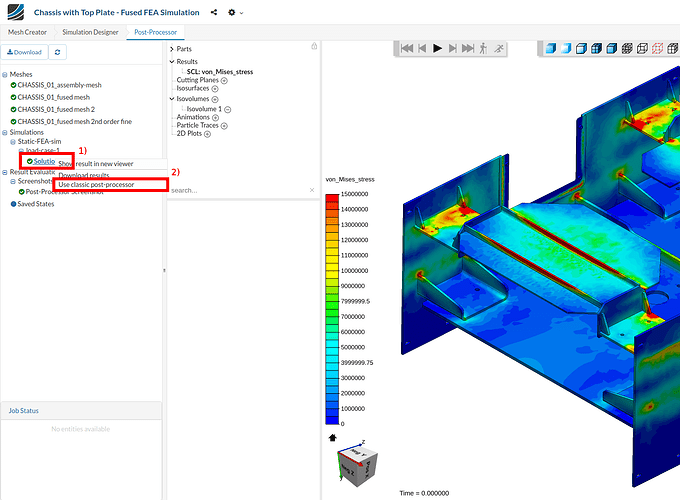Select the second light blue cube render mode
This screenshot has height=500, width=680.
[566, 48]
